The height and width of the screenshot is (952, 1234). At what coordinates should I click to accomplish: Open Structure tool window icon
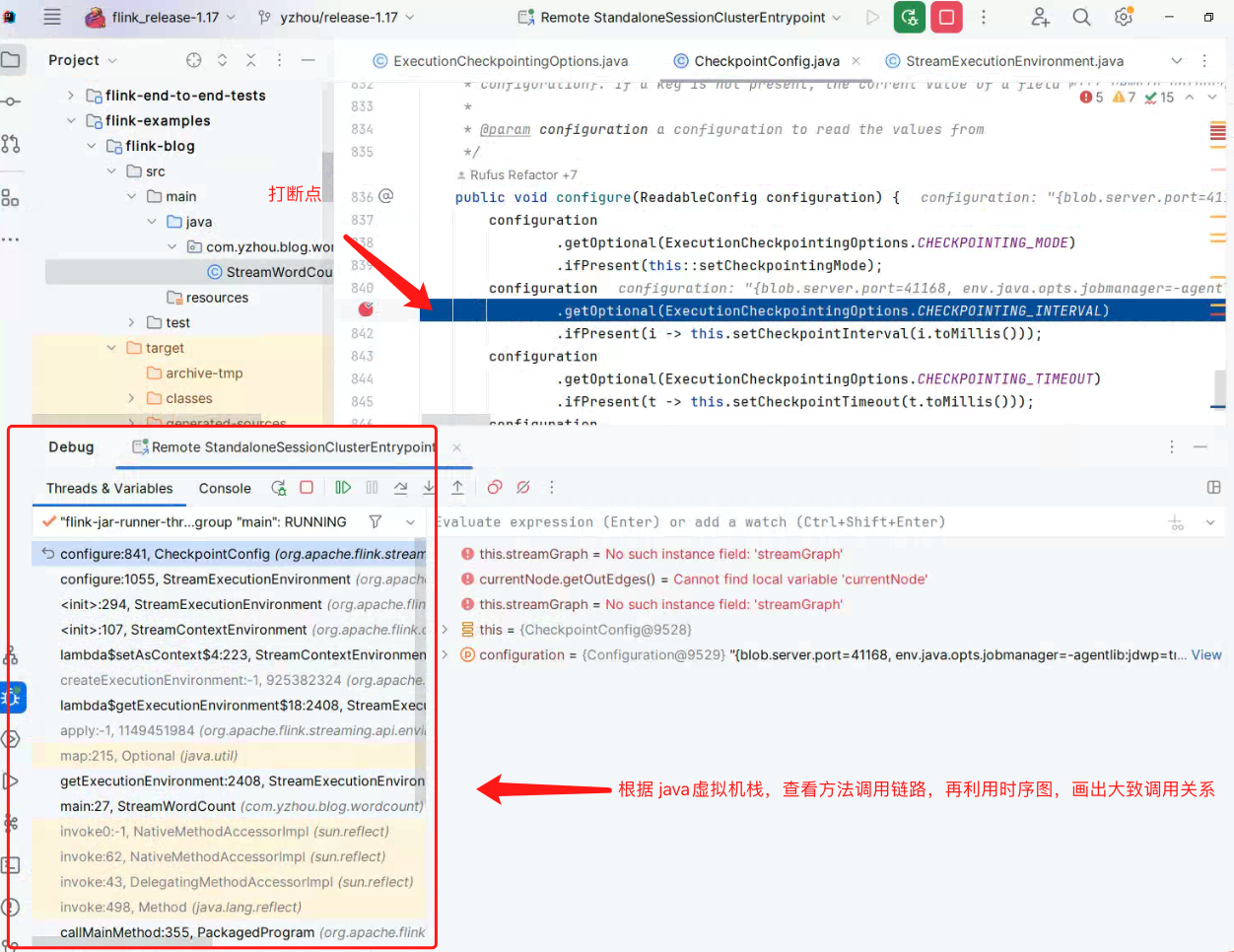[x=11, y=197]
